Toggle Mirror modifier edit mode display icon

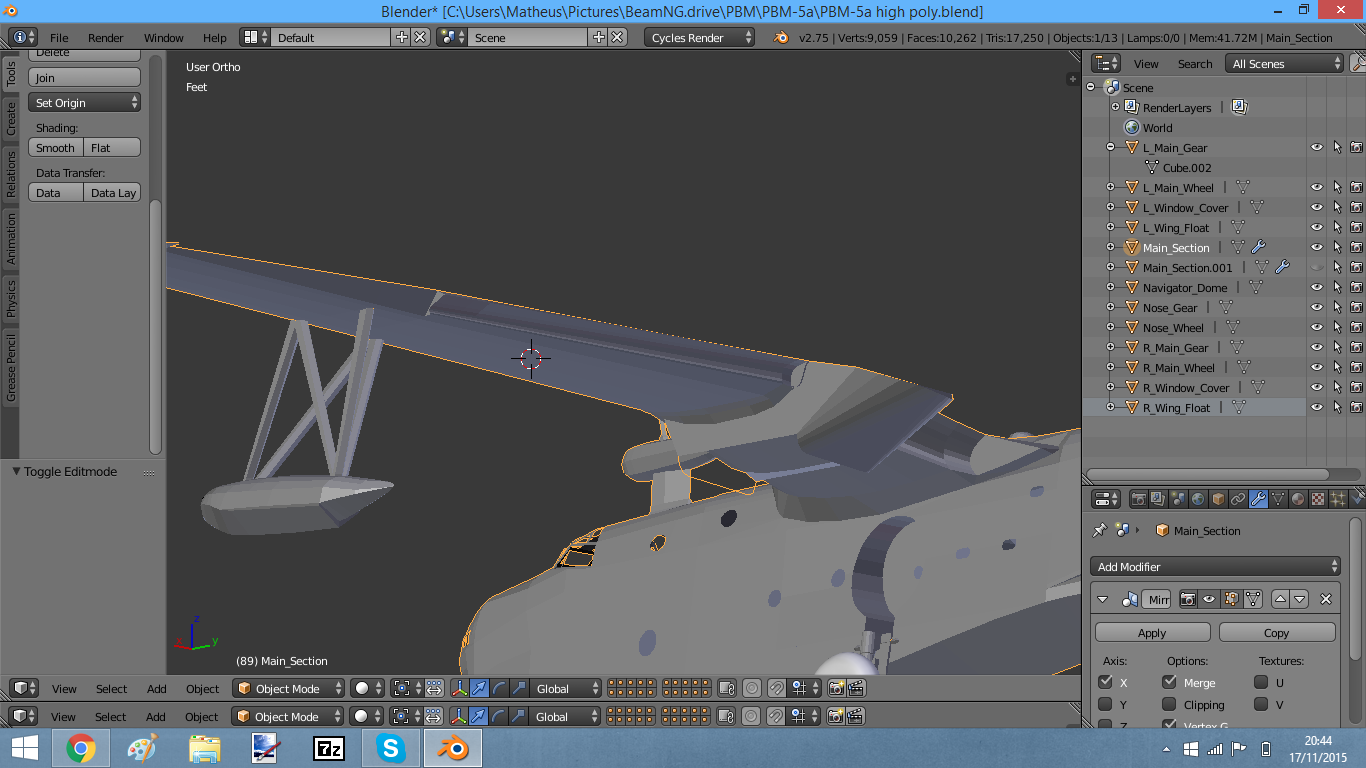click(1230, 599)
